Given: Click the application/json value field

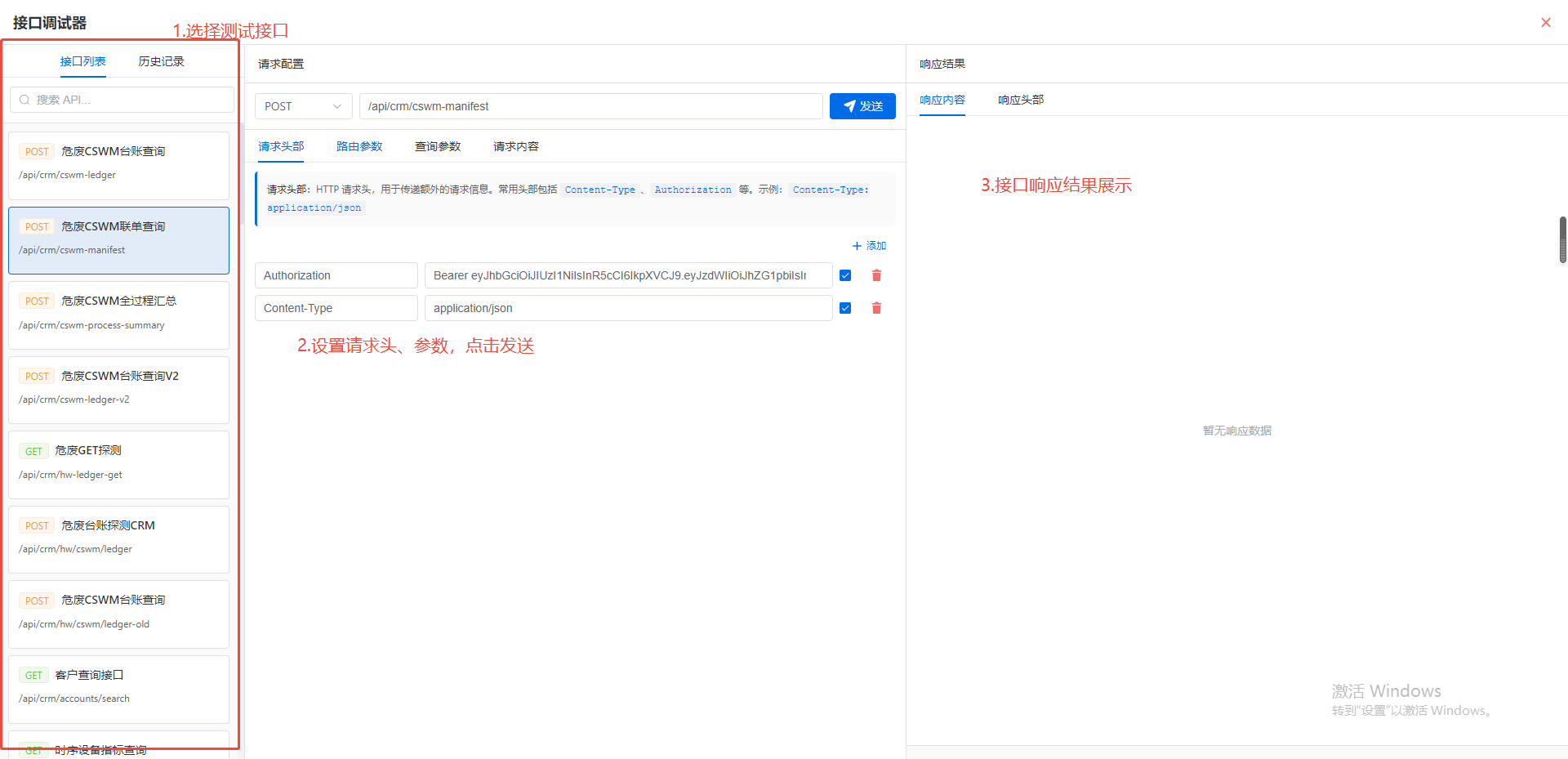Looking at the screenshot, I should click(x=629, y=308).
